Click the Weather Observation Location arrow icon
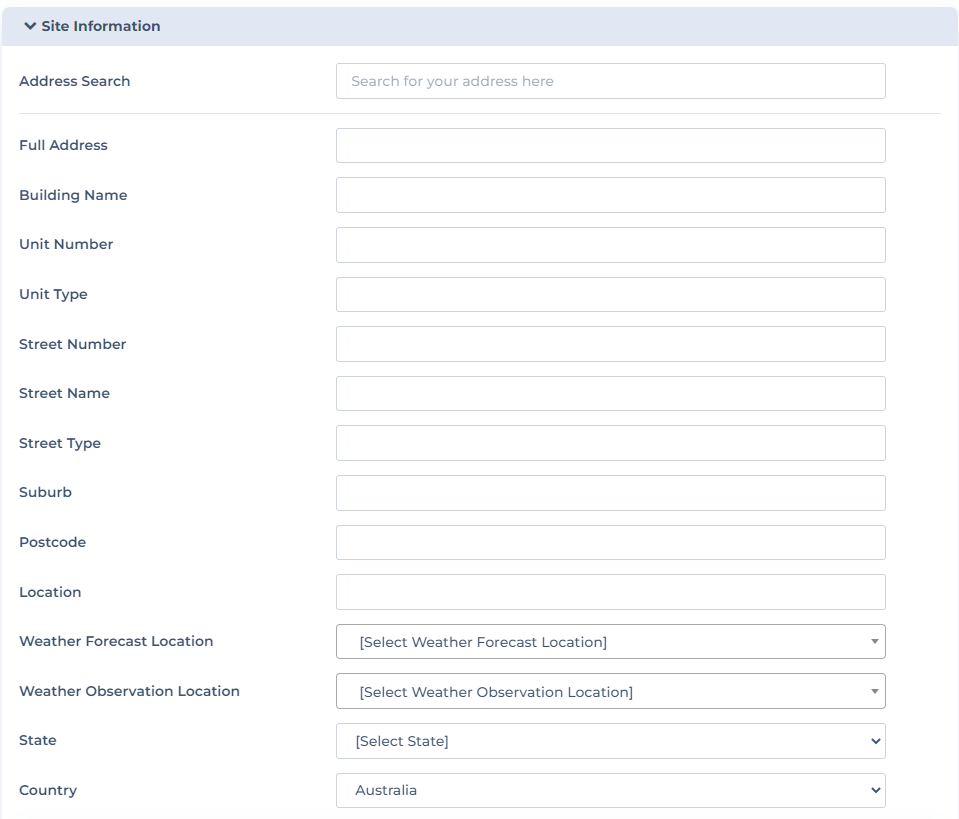 (x=875, y=691)
